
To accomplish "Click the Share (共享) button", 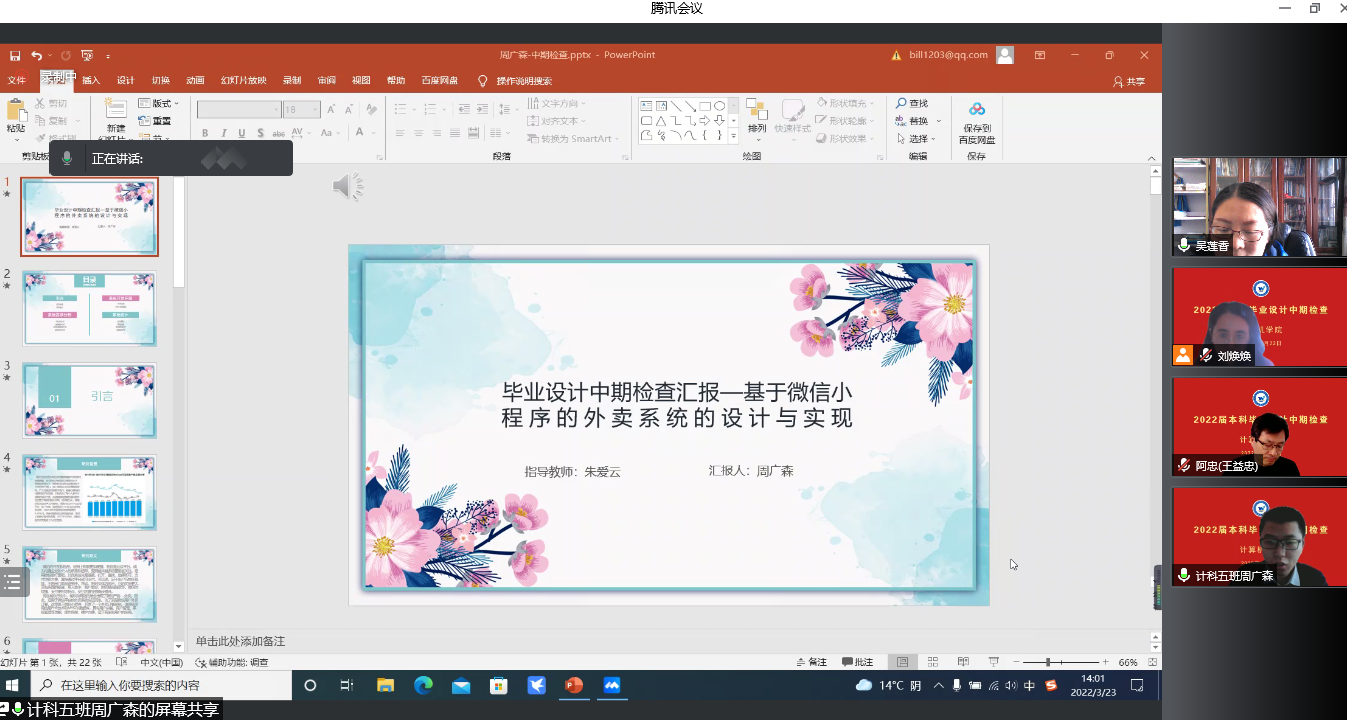I will click(1129, 81).
